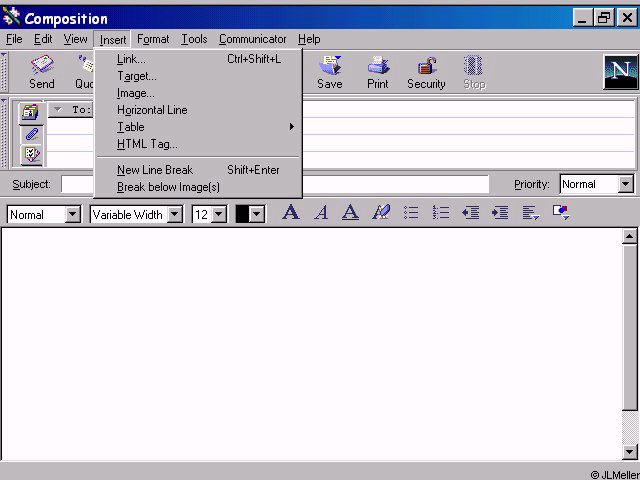Open the To: recipient type dropdown
640x480 pixels.
[x=58, y=109]
